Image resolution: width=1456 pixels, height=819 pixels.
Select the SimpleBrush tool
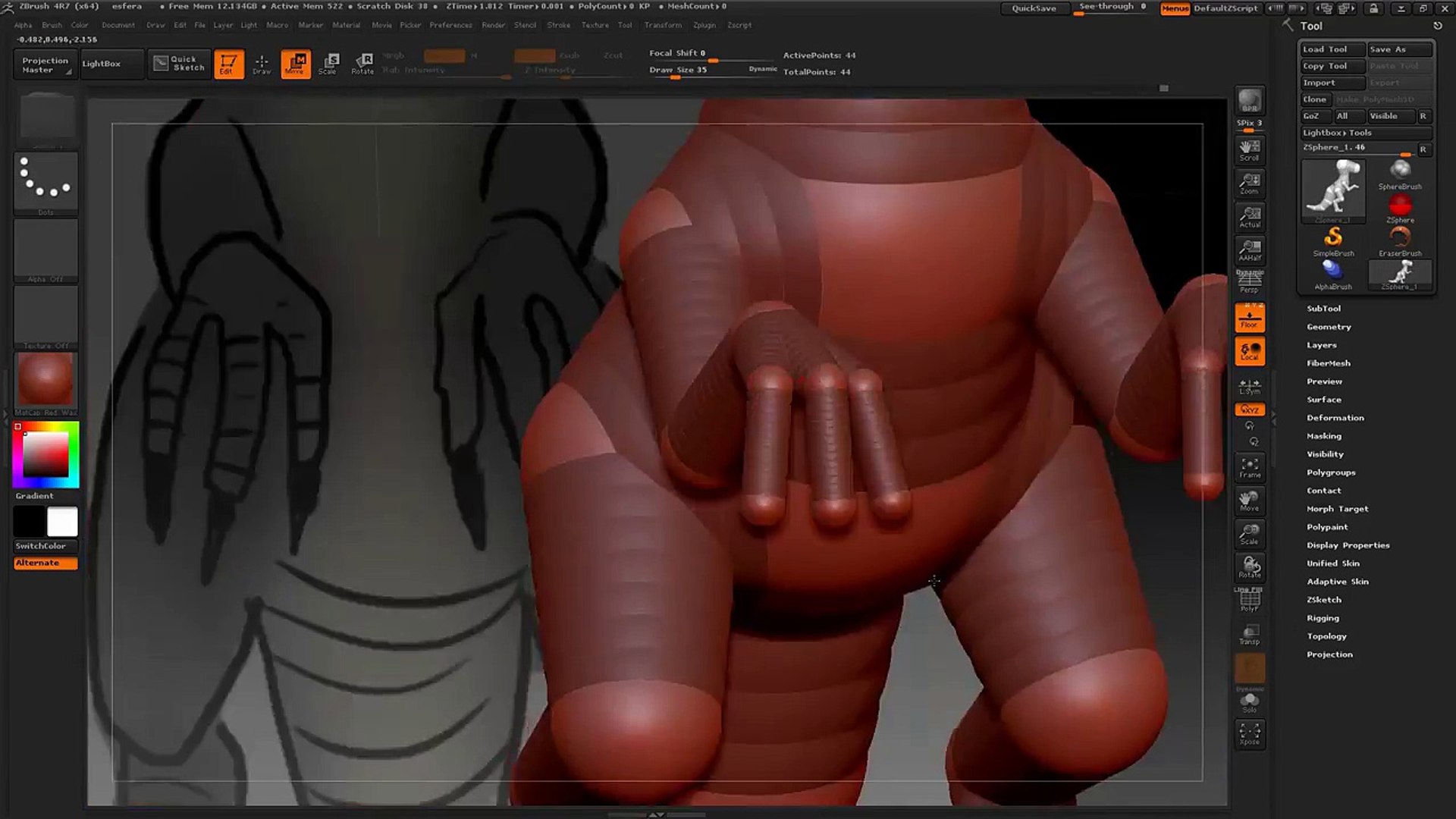(x=1333, y=242)
